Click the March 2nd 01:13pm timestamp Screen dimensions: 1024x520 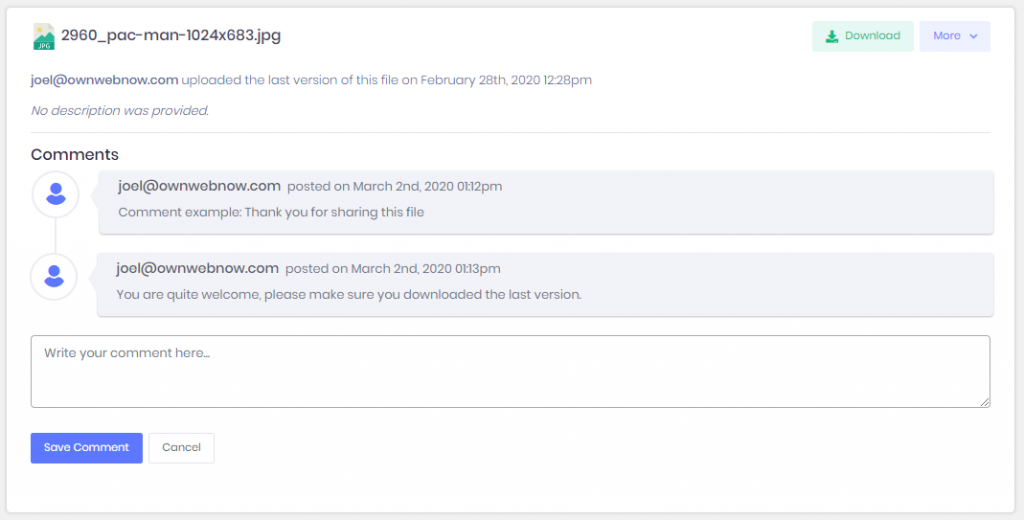pyautogui.click(x=392, y=269)
